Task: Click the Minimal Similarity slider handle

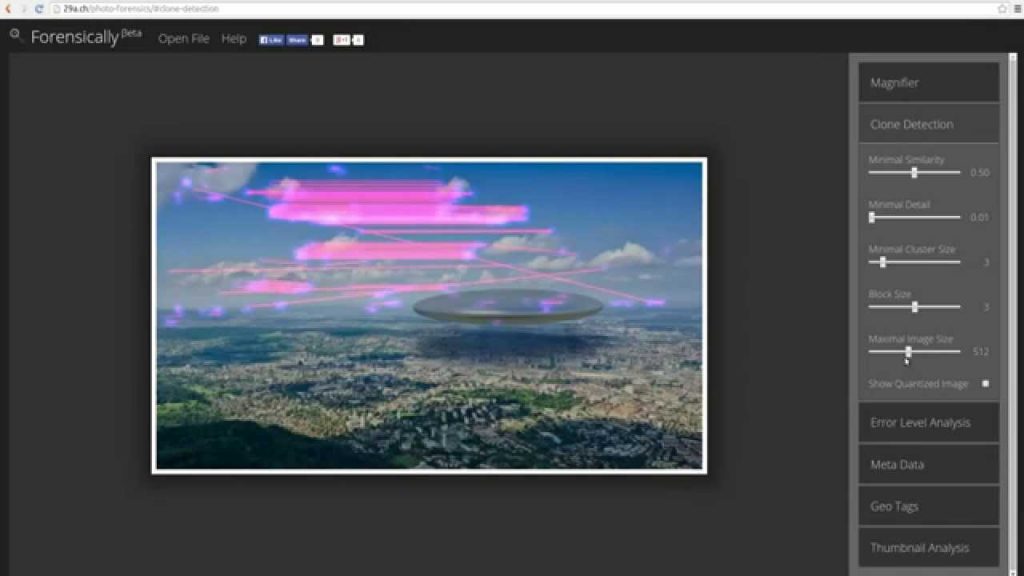Action: tap(914, 173)
